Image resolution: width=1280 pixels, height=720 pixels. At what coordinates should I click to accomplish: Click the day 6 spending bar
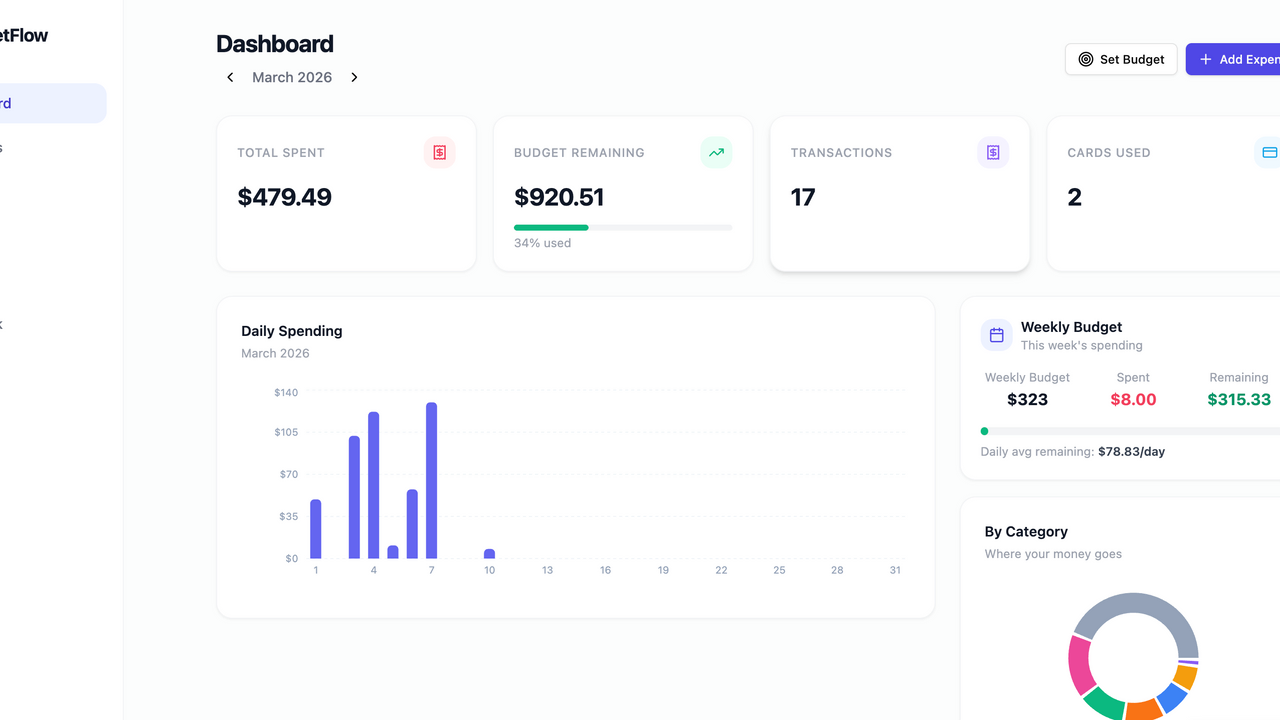(412, 524)
